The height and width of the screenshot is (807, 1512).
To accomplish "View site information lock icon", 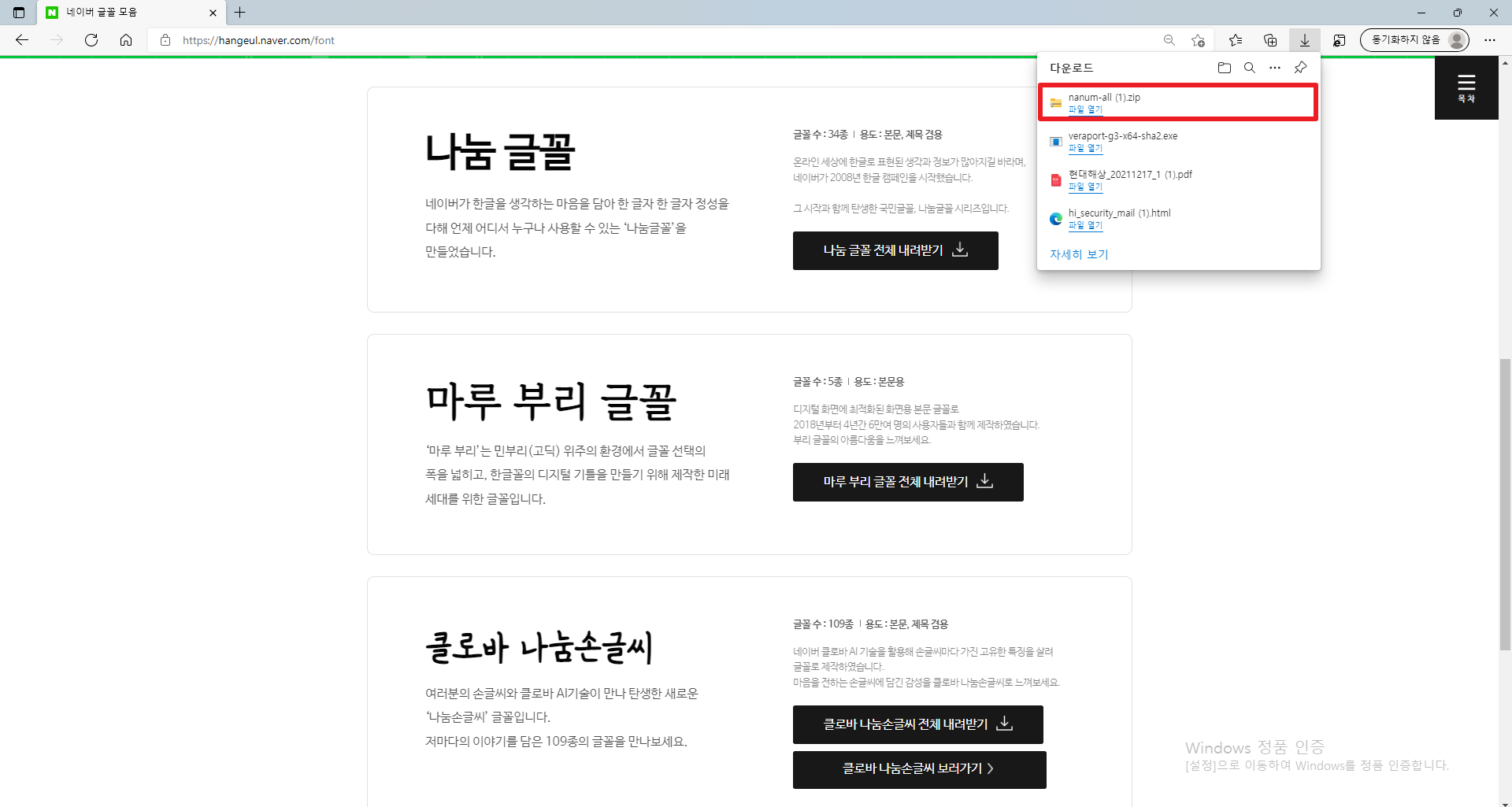I will click(165, 40).
